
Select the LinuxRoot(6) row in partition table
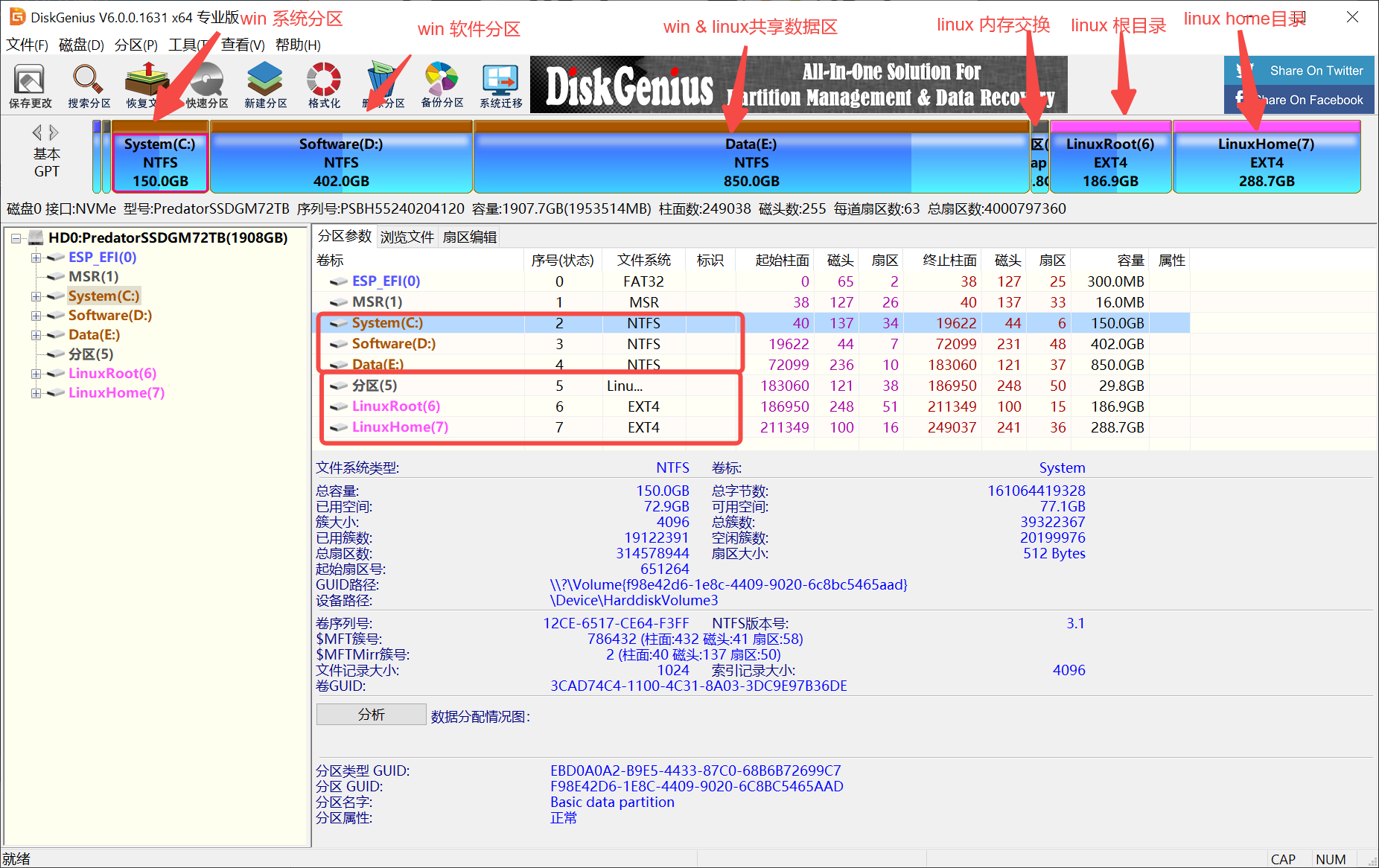752,406
